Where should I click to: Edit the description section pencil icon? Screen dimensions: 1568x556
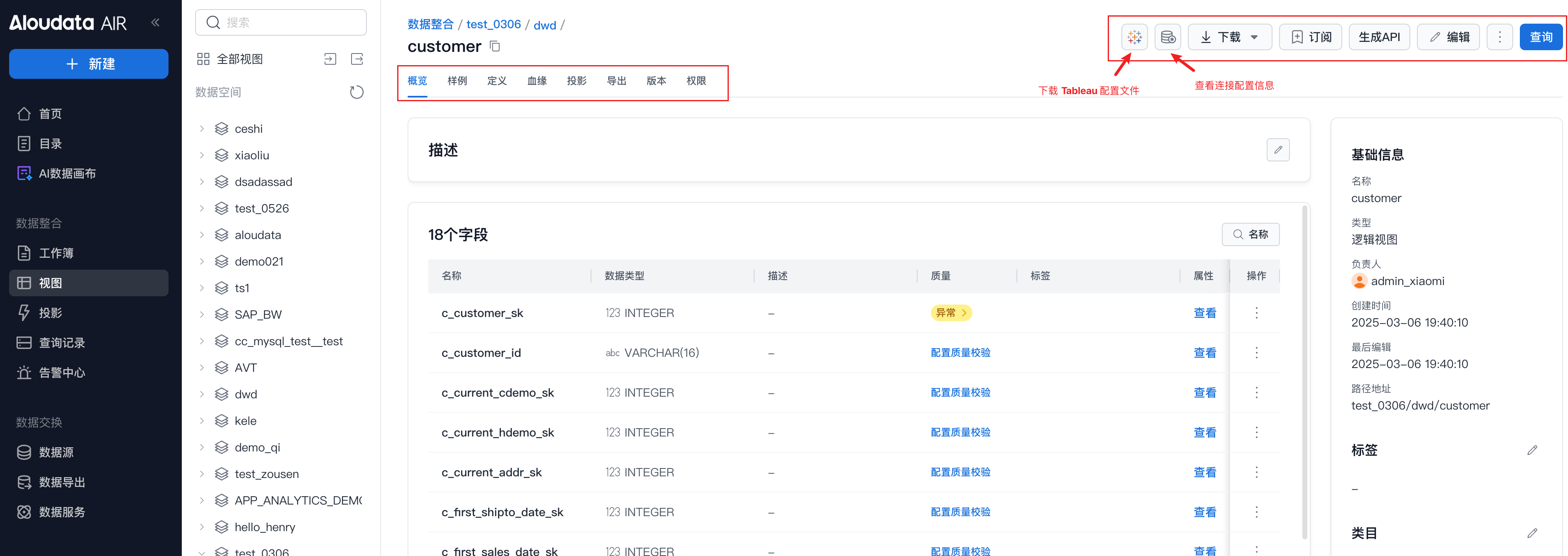coord(1277,150)
